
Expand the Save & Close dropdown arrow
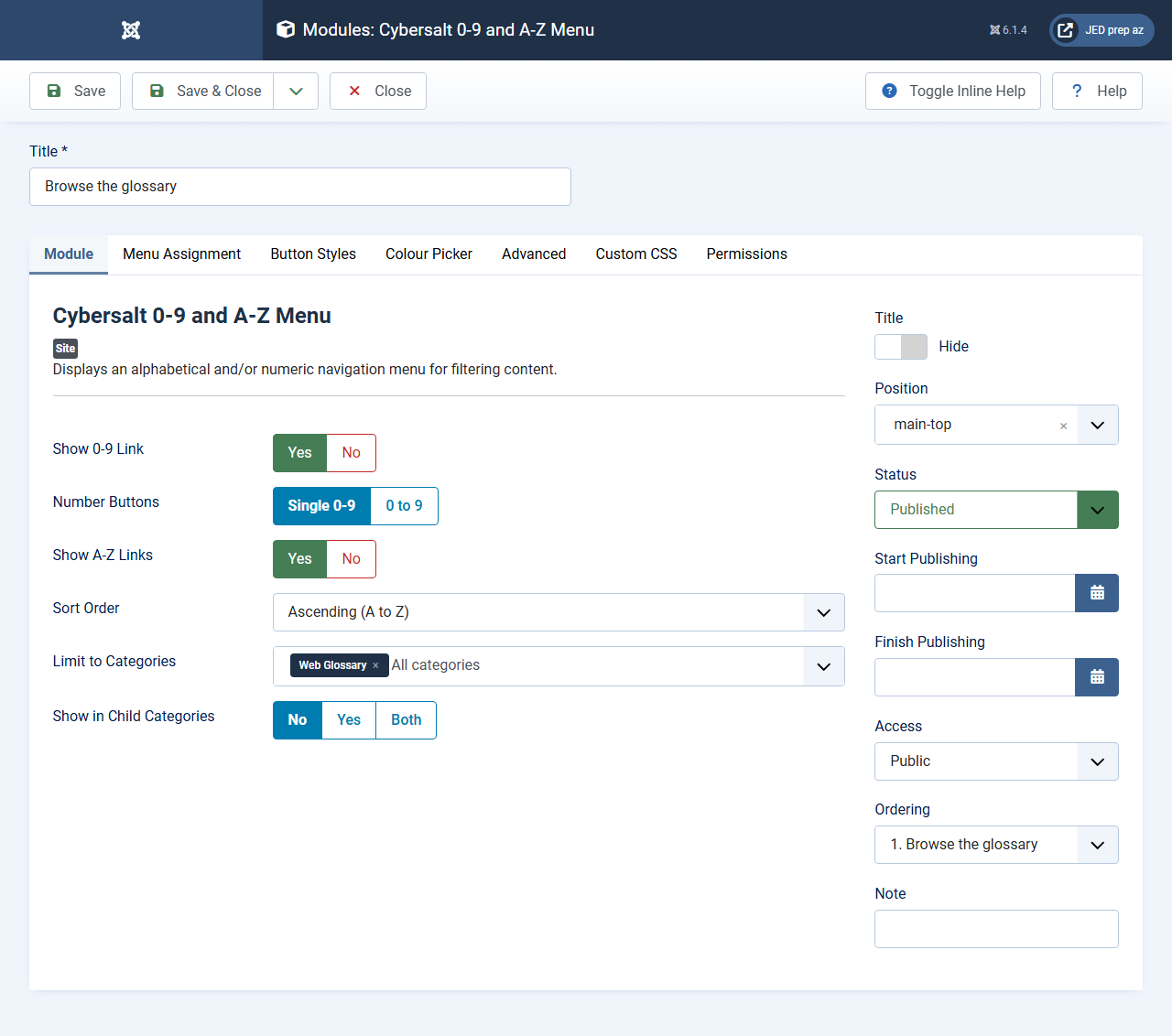tap(296, 91)
